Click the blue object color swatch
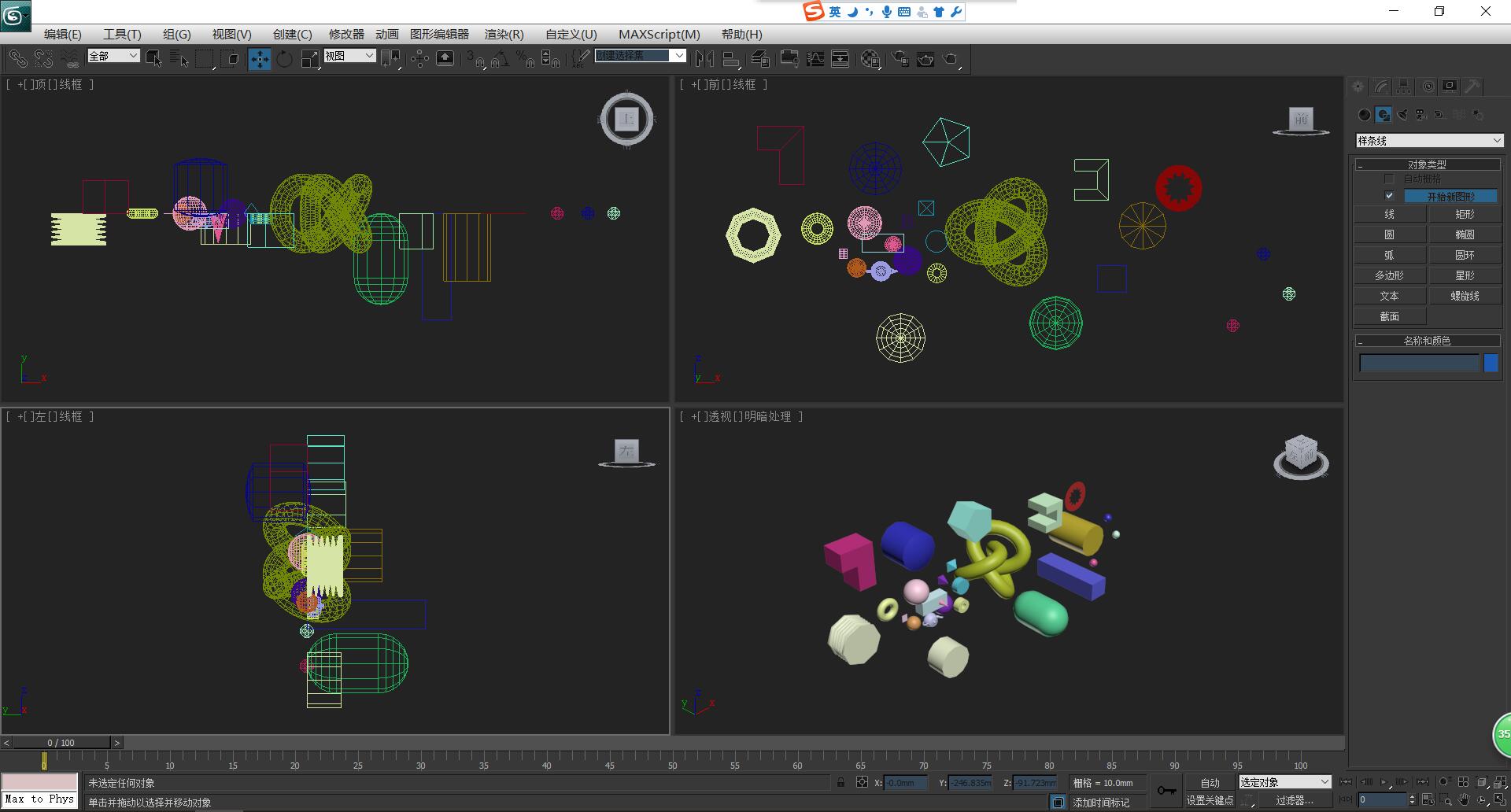1511x812 pixels. click(1491, 363)
